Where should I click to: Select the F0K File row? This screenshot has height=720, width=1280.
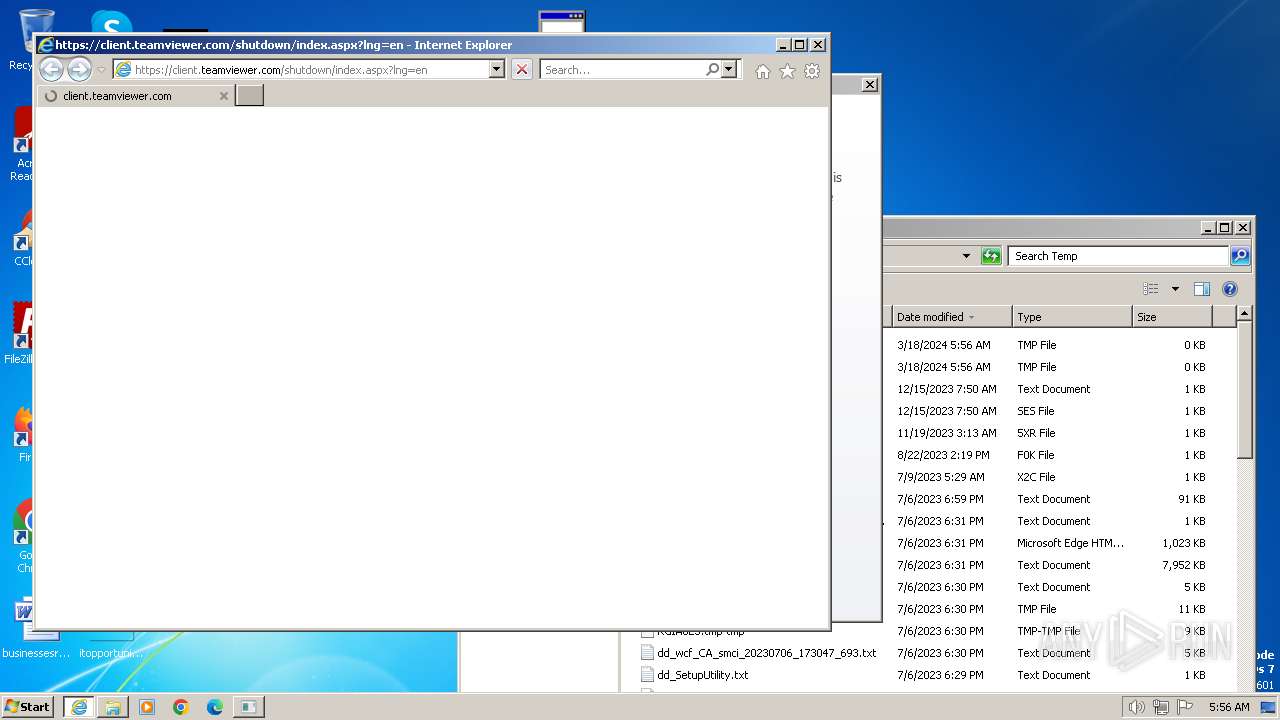click(x=1050, y=455)
